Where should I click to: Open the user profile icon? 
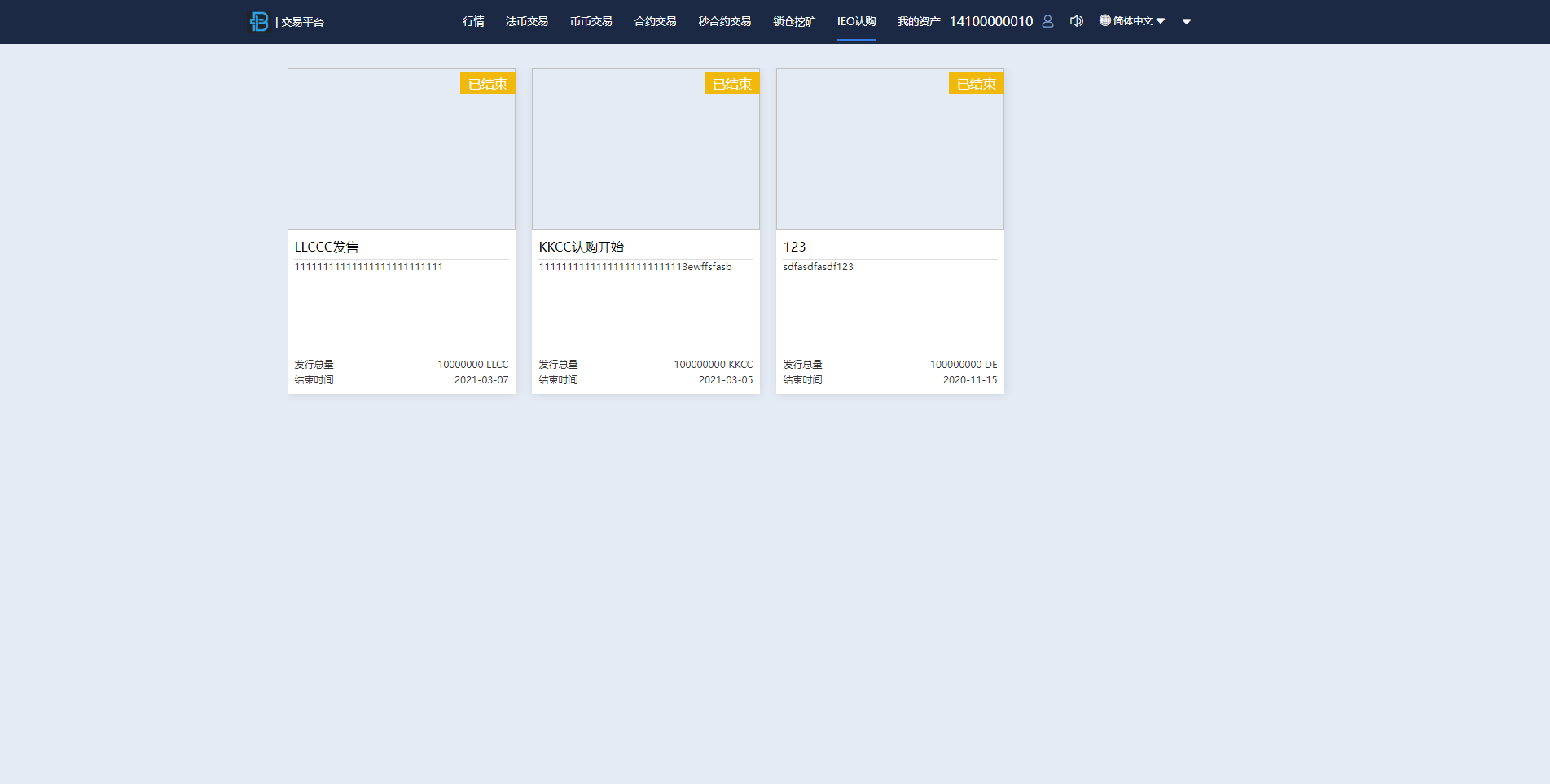[1047, 21]
